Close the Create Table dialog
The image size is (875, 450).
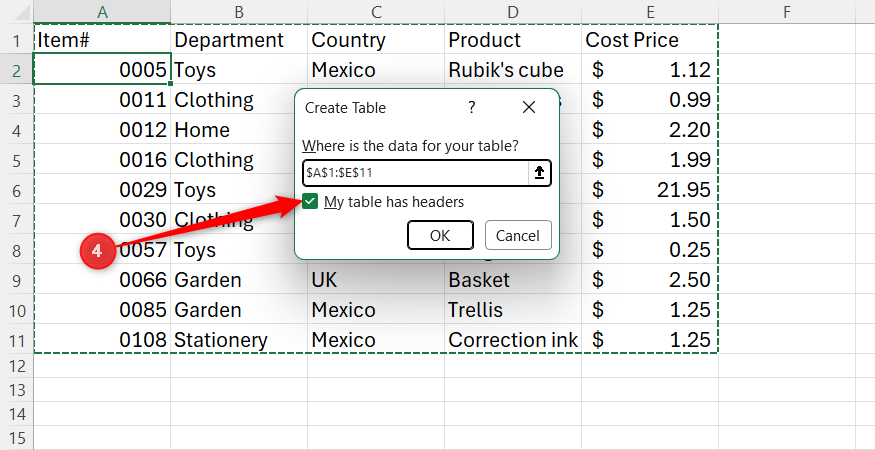point(528,107)
